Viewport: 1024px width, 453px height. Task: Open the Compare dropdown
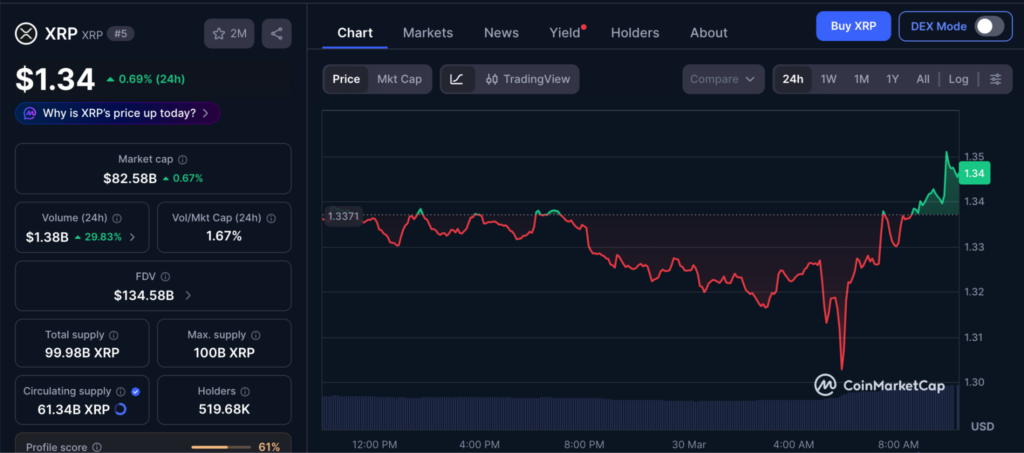722,79
